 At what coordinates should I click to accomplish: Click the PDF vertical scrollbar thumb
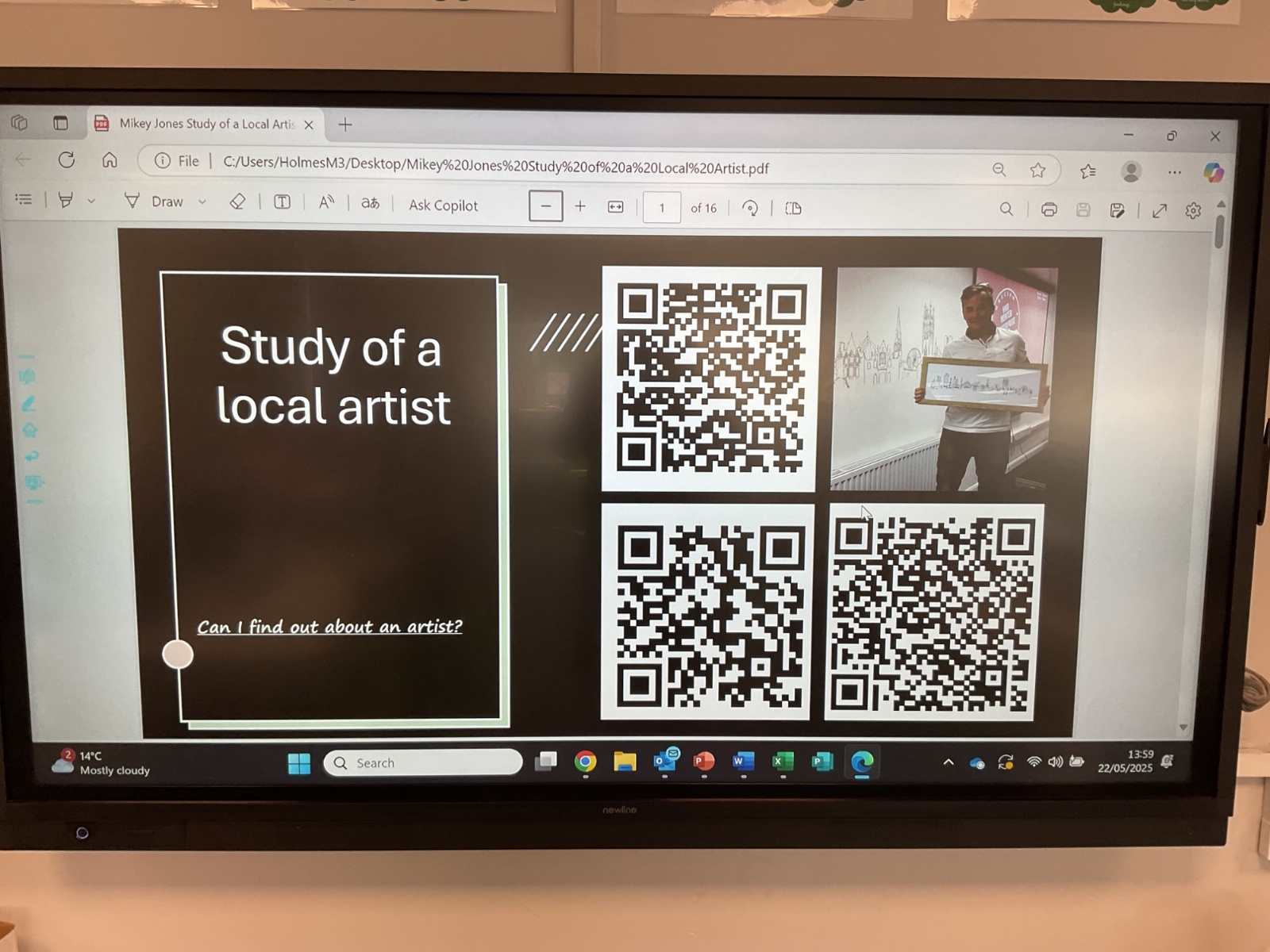click(x=1219, y=231)
